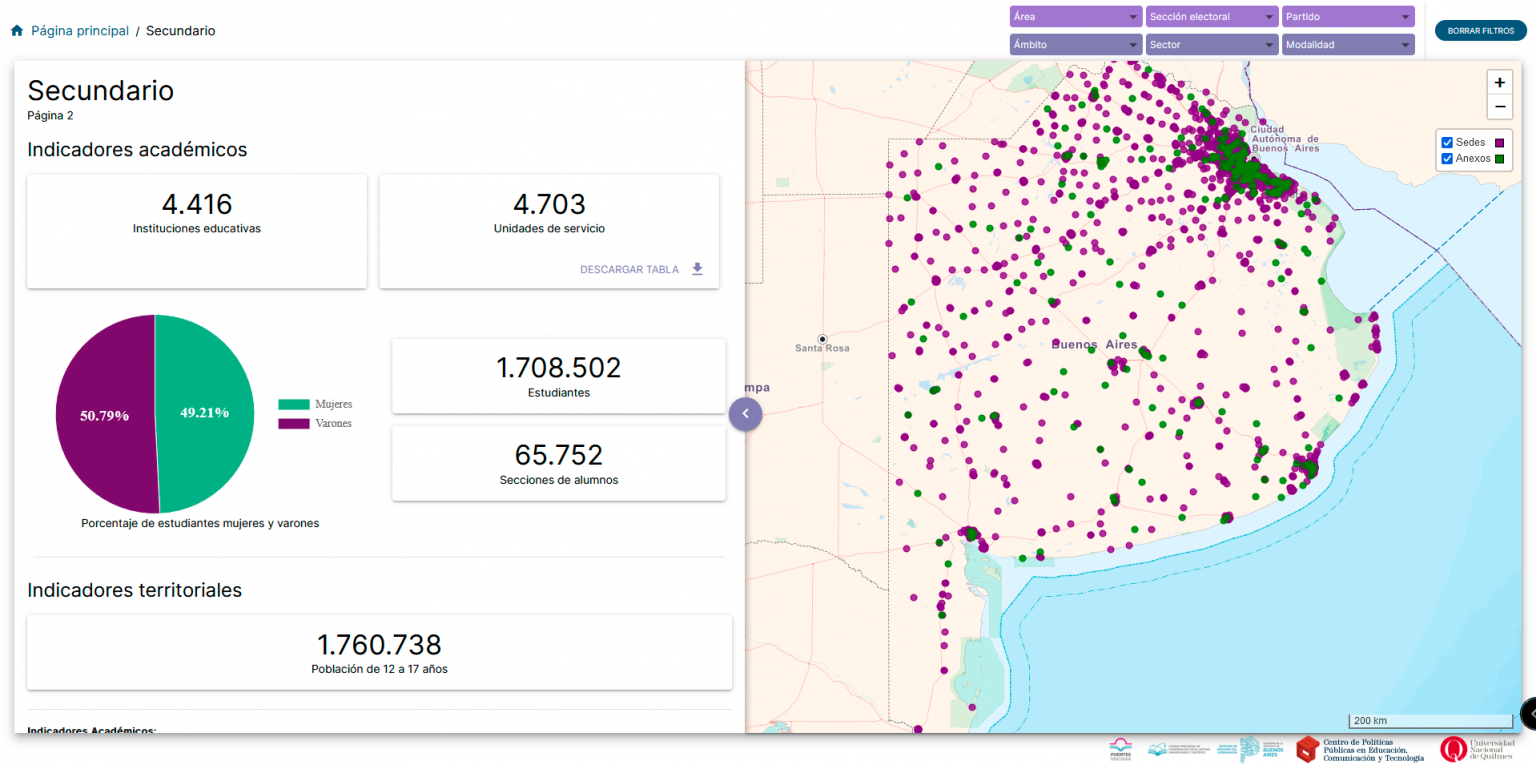The width and height of the screenshot is (1536, 765).
Task: Click the home icon in breadcrumb
Action: [x=17, y=31]
